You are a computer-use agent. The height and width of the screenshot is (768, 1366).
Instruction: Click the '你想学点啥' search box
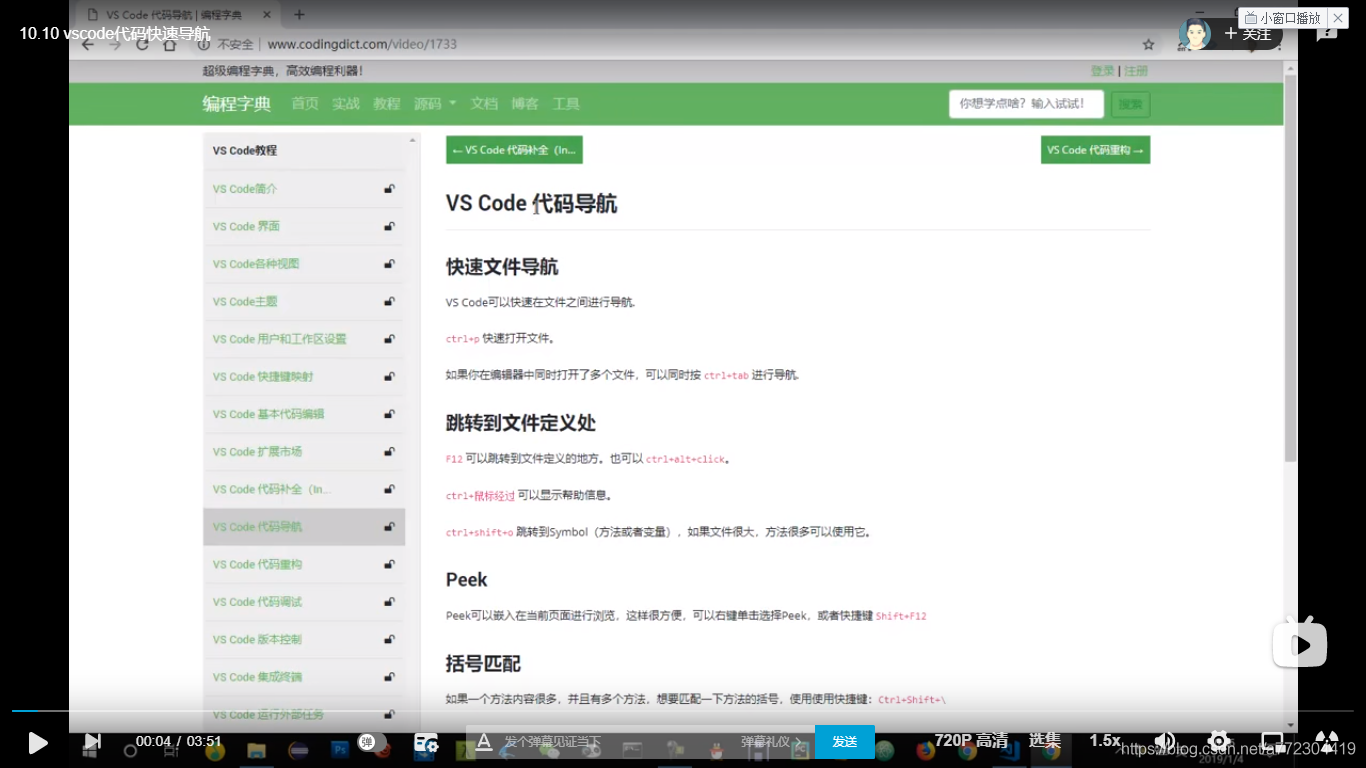tap(1026, 104)
